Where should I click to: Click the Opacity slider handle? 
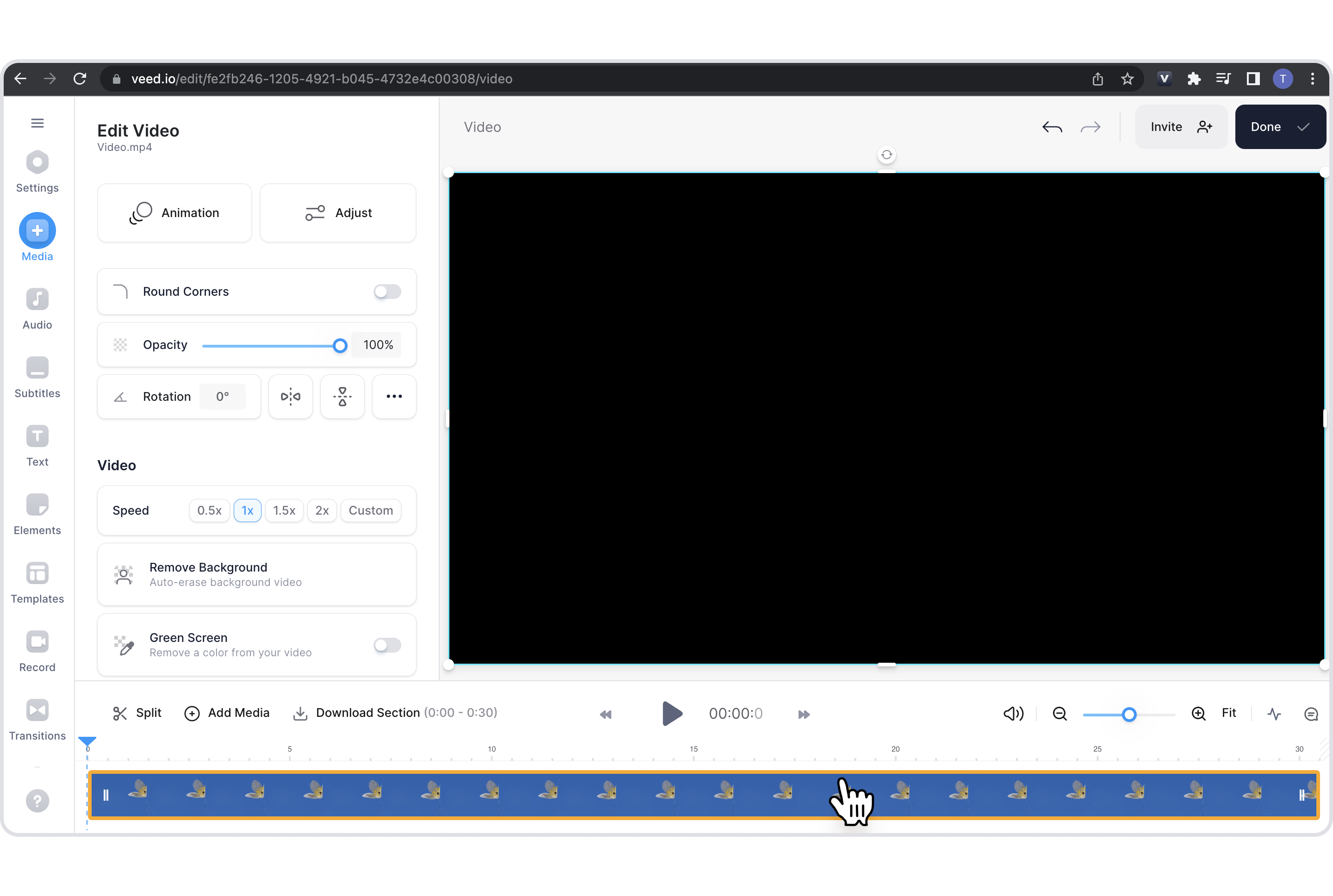340,346
